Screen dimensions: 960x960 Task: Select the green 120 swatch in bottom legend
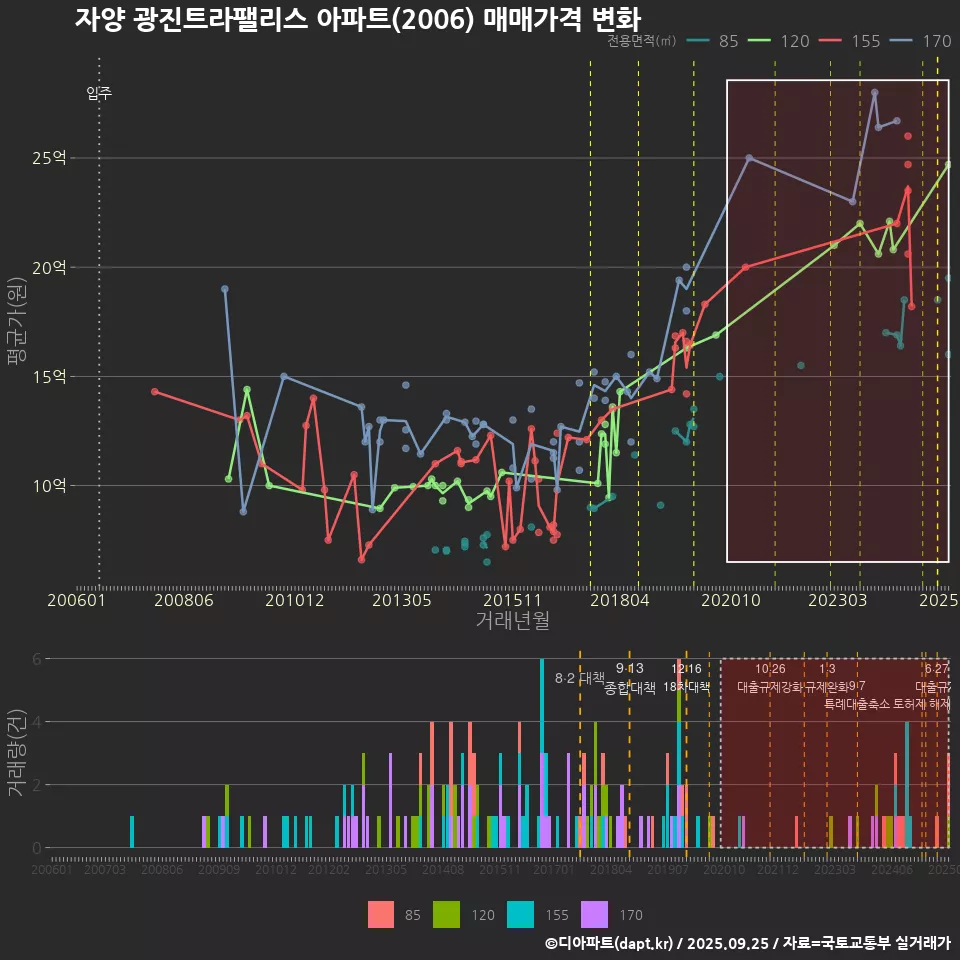tap(447, 914)
